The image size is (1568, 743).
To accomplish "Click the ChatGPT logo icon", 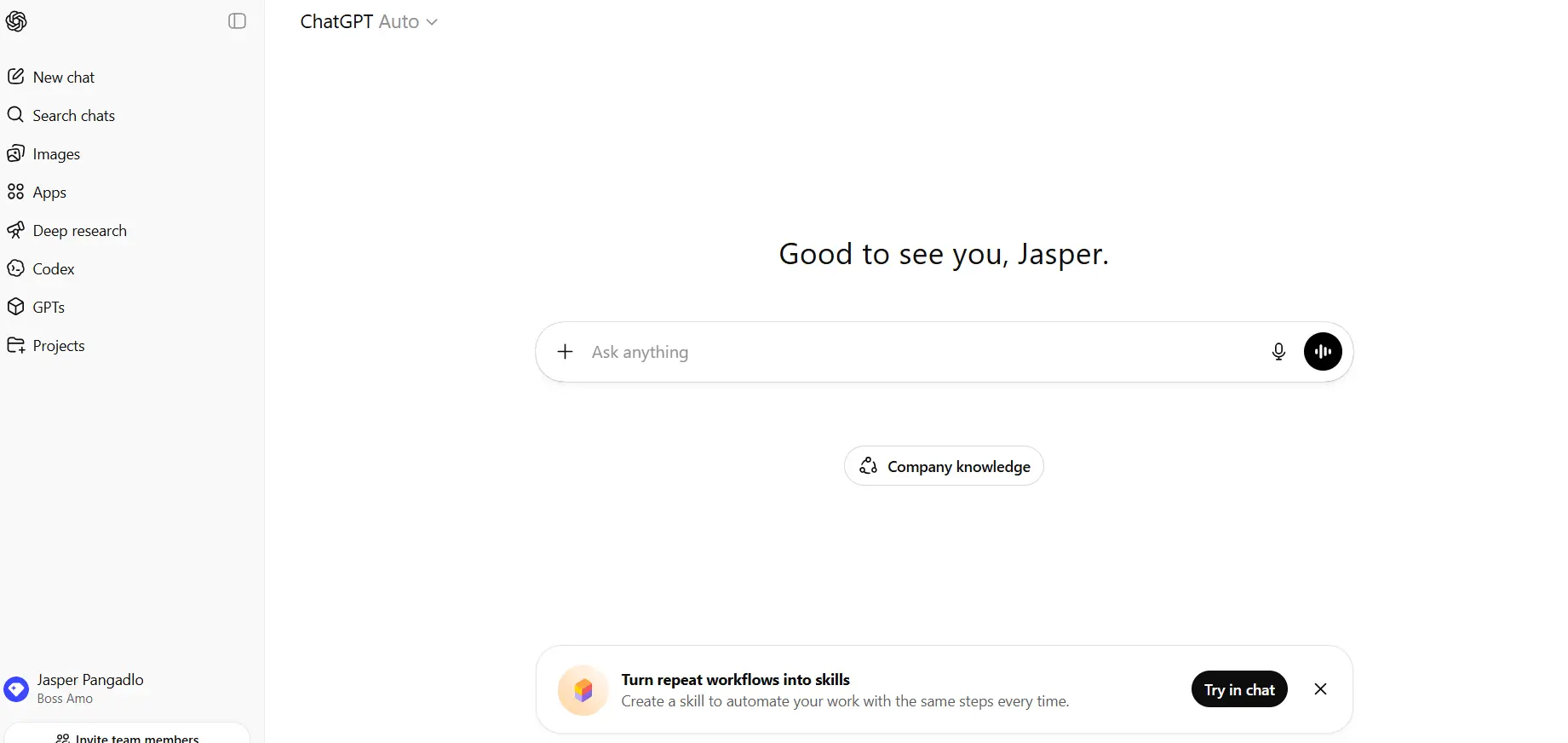I will coord(16,21).
